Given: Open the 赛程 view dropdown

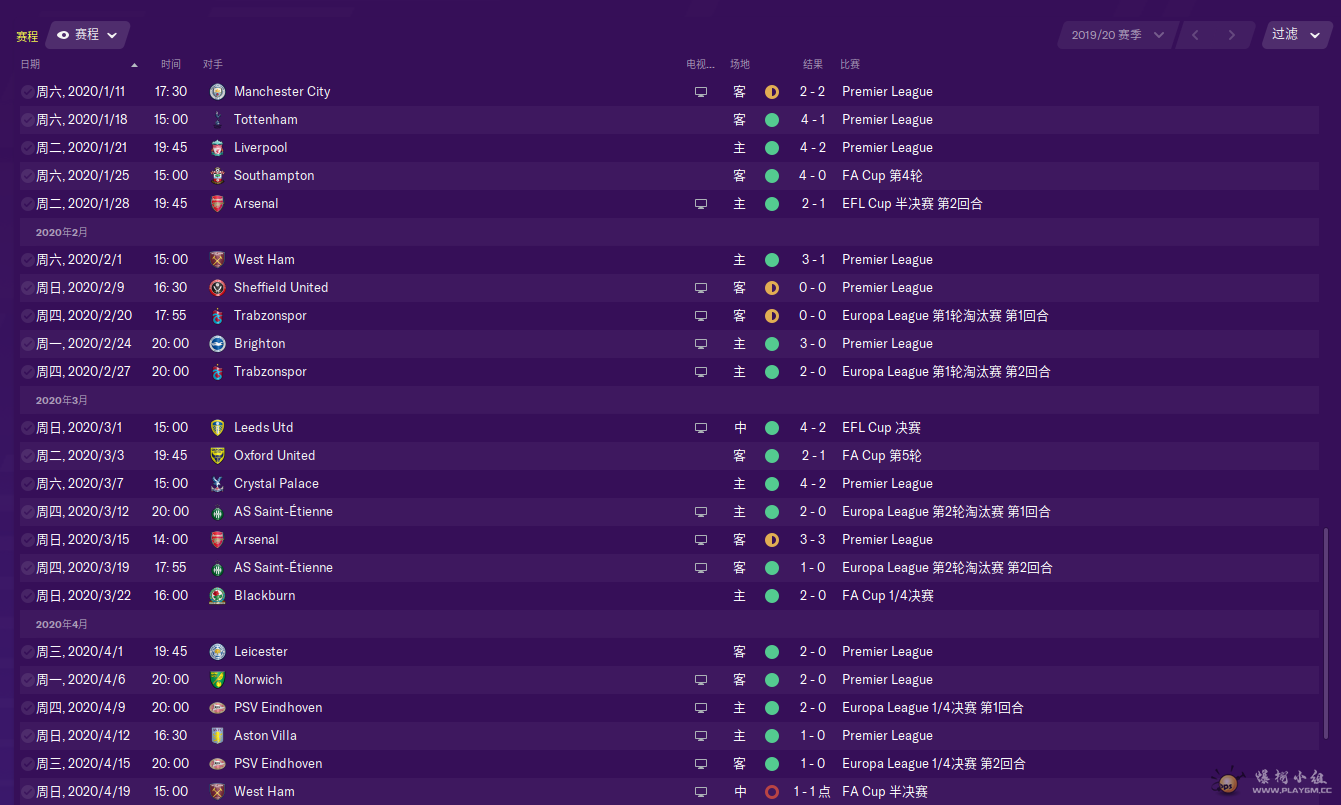Looking at the screenshot, I should click(x=87, y=34).
